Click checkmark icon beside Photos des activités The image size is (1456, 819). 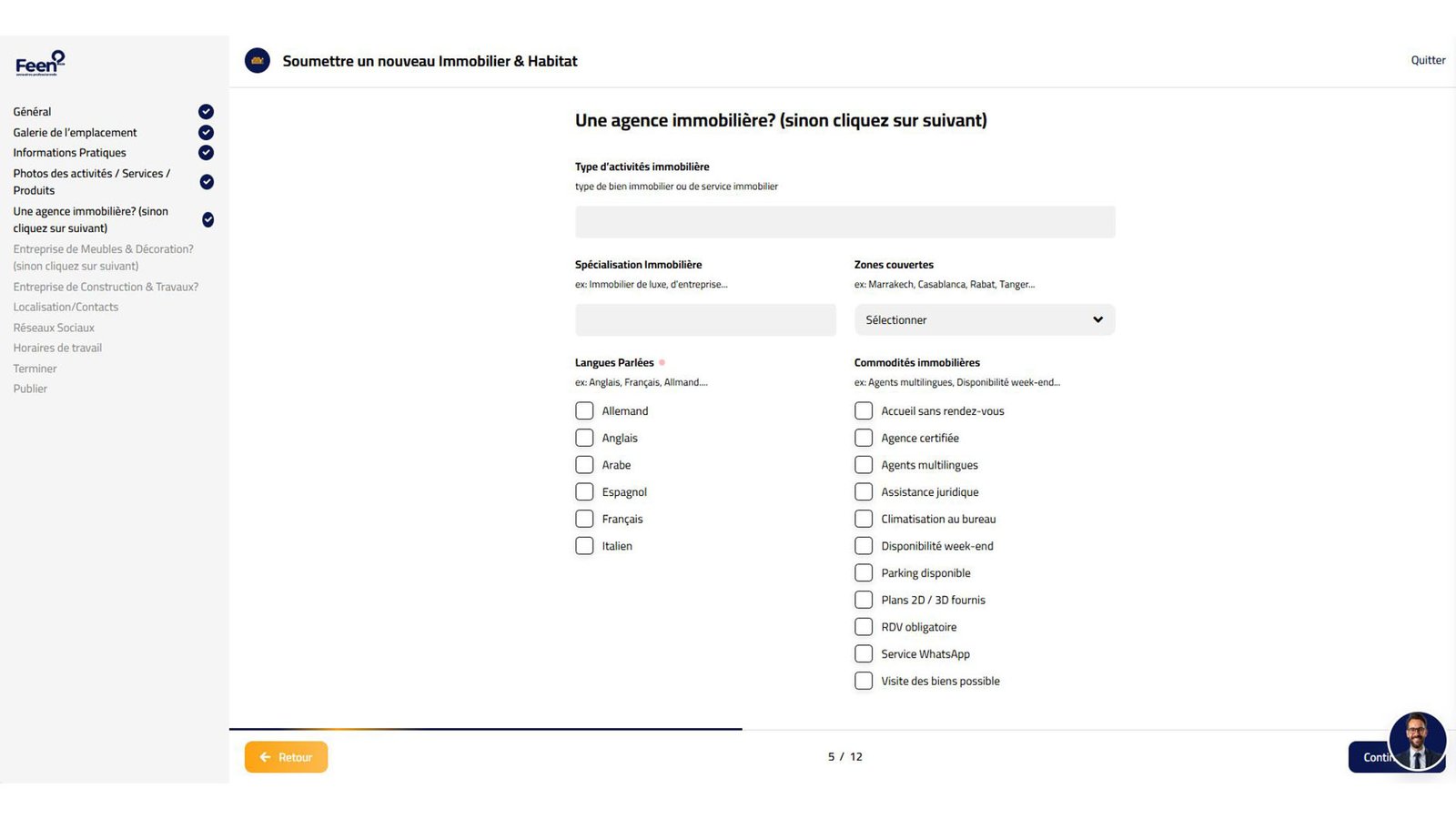click(207, 182)
